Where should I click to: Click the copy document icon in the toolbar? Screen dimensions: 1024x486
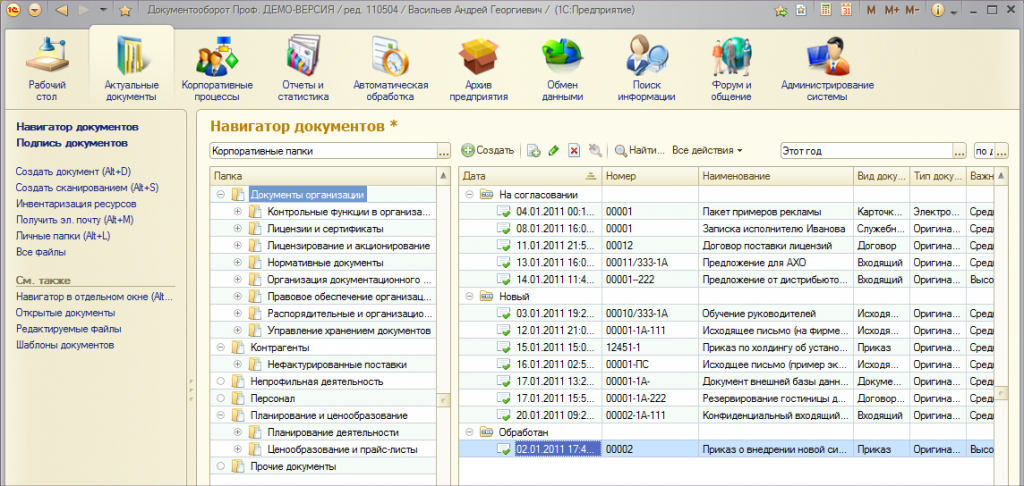533,150
